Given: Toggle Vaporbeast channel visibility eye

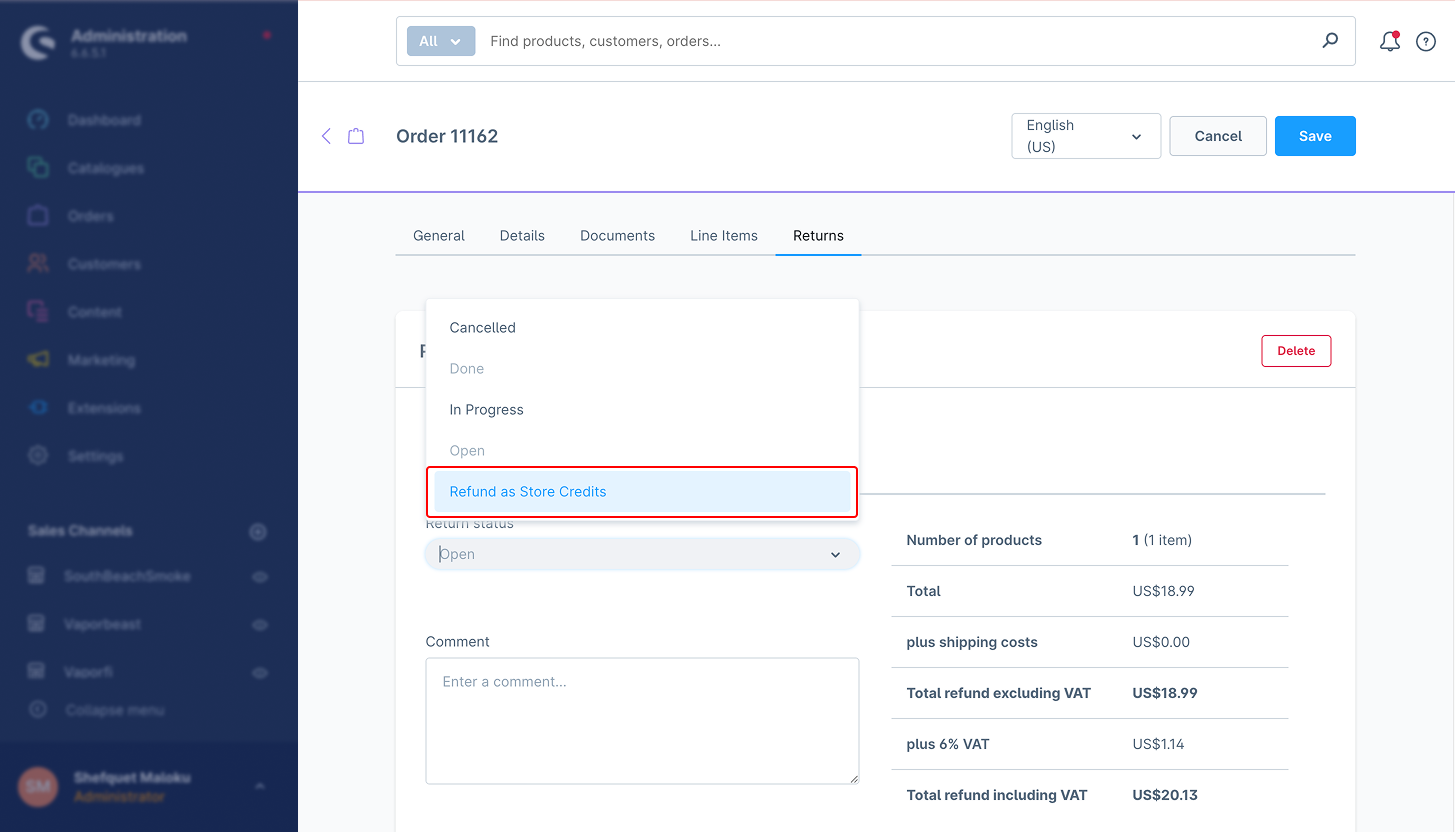Looking at the screenshot, I should tap(260, 625).
